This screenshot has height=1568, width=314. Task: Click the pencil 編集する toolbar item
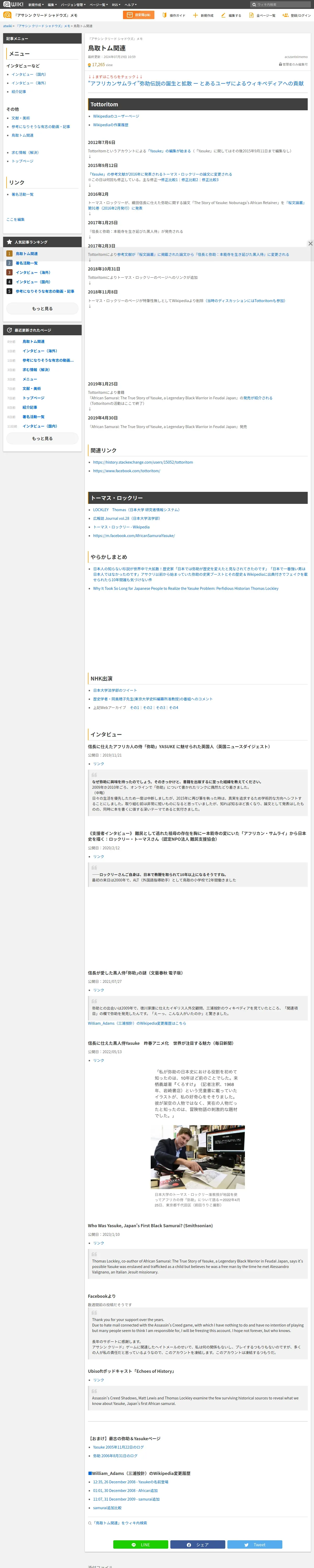[231, 15]
